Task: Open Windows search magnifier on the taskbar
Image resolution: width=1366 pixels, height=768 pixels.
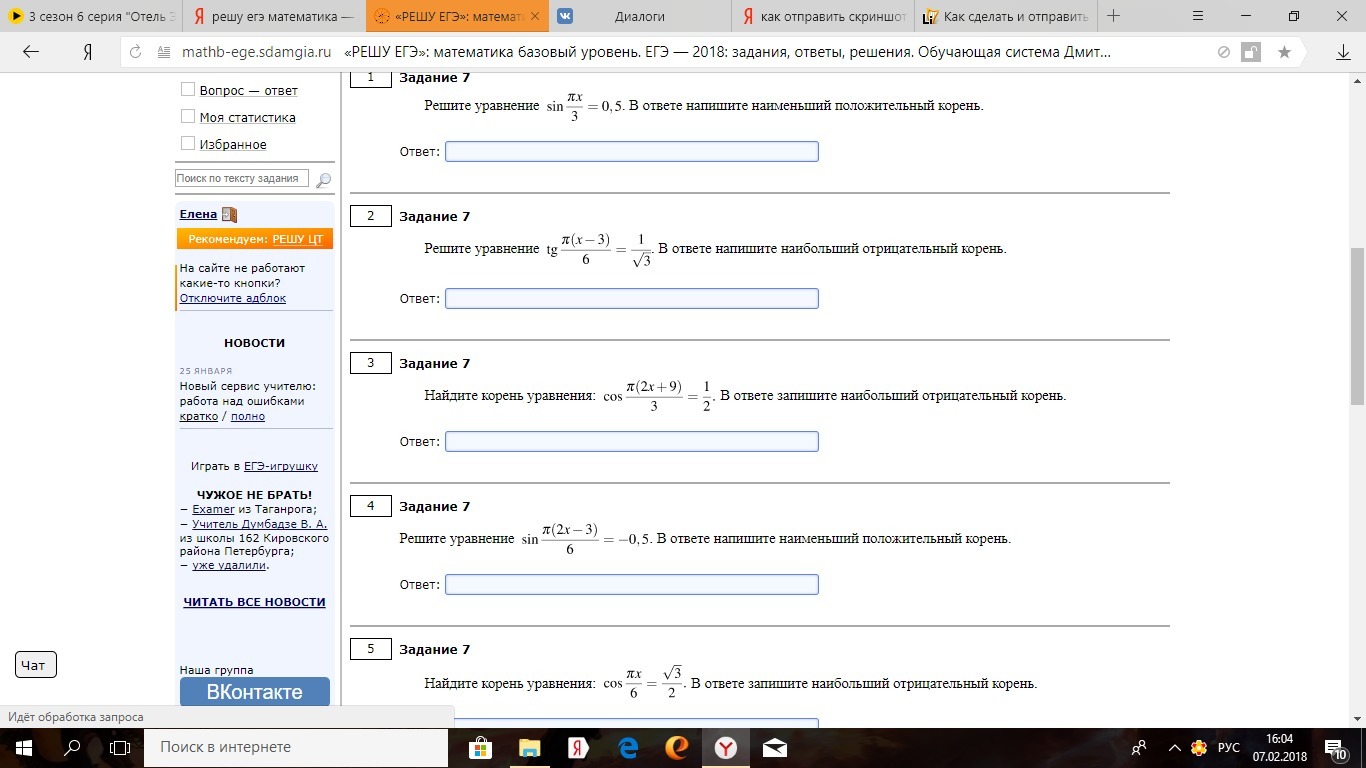Action: pos(72,747)
